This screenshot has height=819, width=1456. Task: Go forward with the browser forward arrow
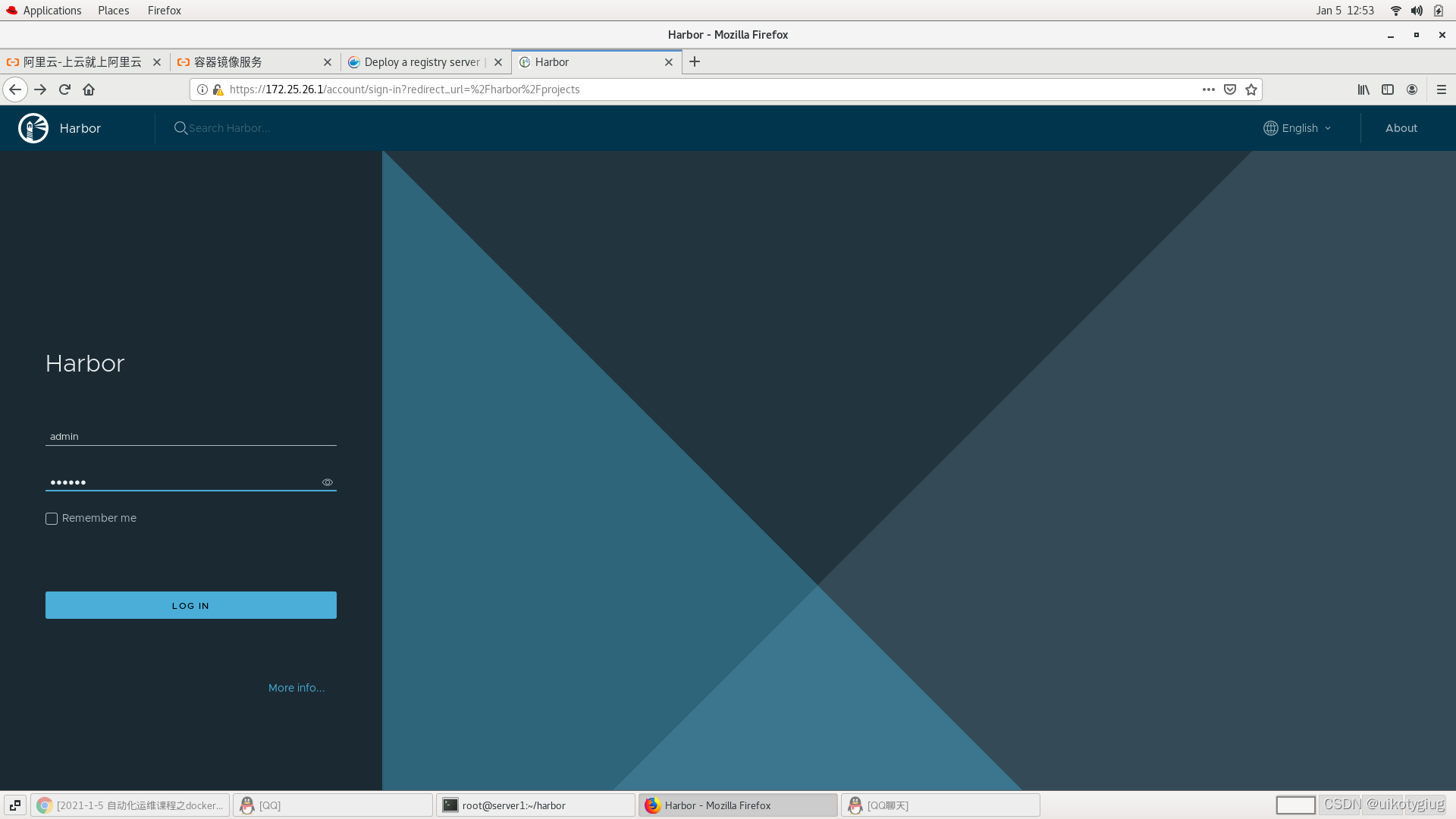[40, 89]
